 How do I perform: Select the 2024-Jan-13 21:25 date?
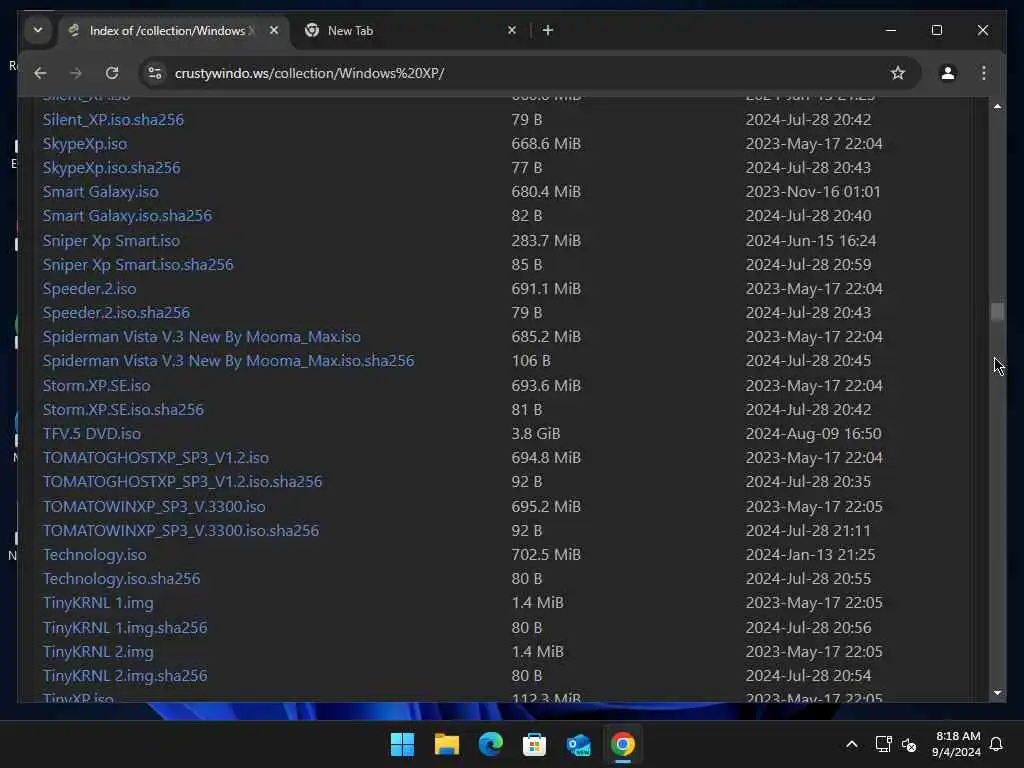pyautogui.click(x=810, y=554)
